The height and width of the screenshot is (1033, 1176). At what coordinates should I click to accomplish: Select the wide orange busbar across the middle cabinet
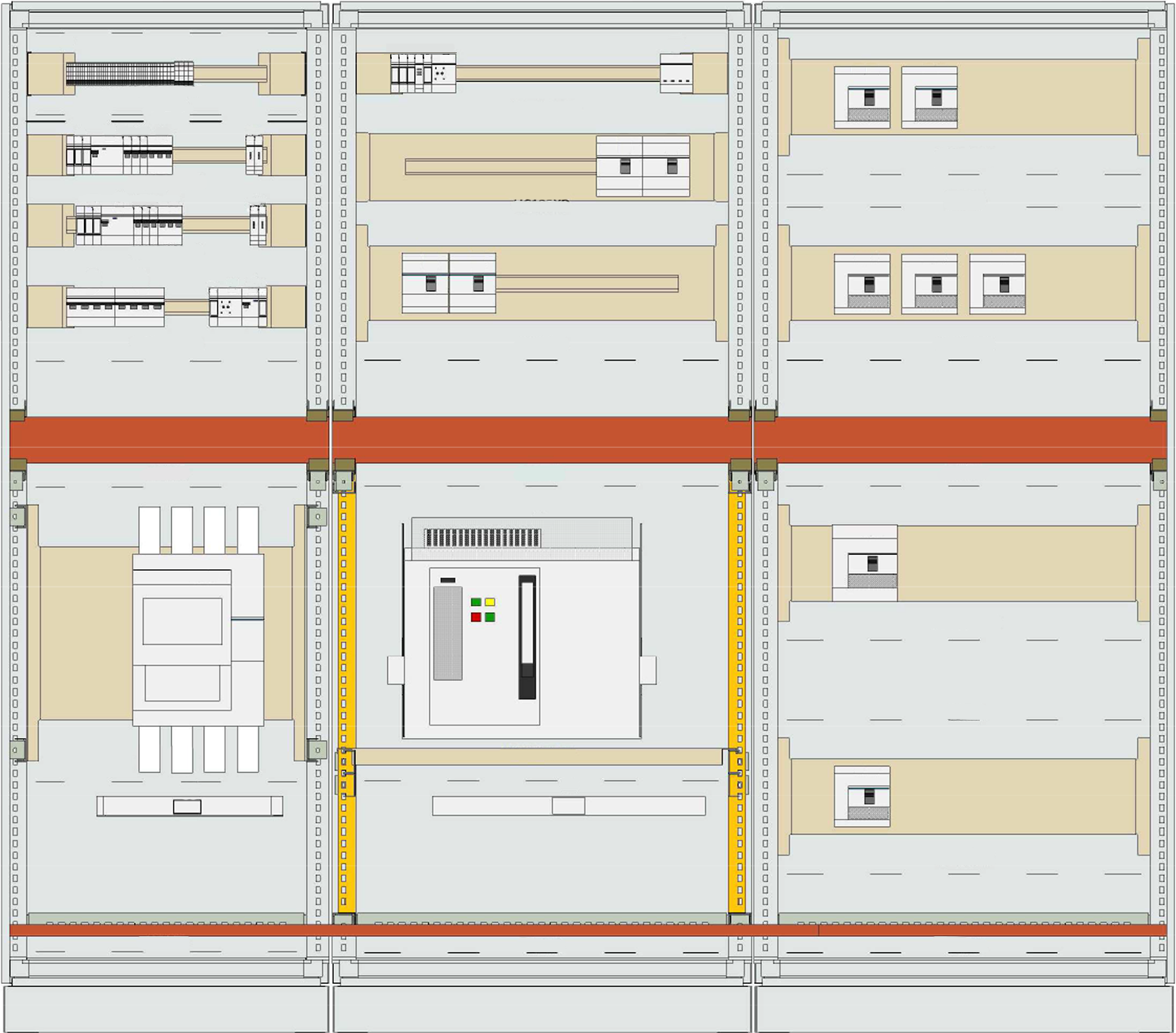pyautogui.click(x=542, y=439)
